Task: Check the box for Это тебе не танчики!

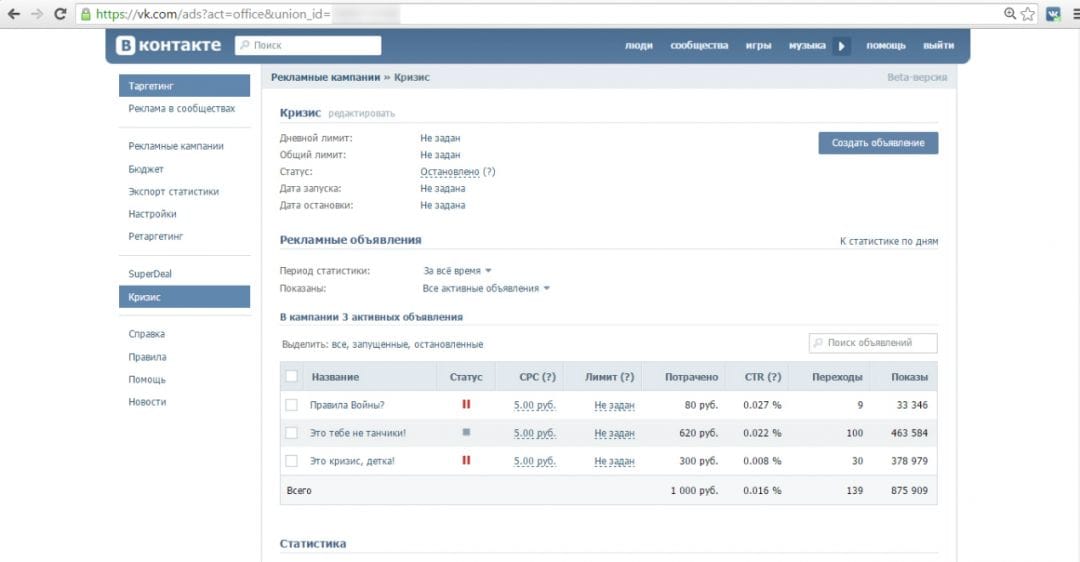Action: pyautogui.click(x=291, y=433)
